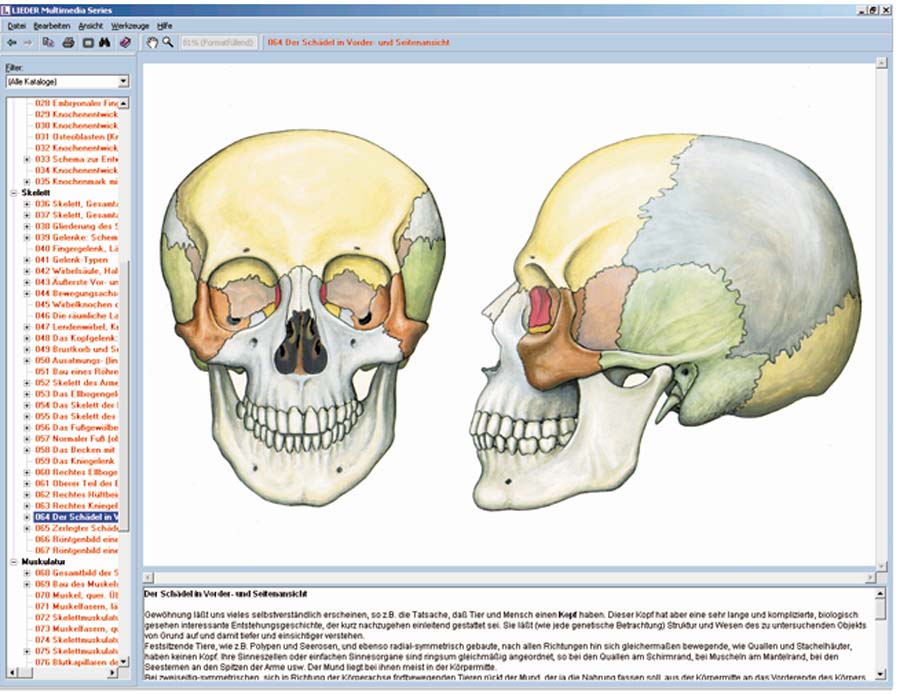Click the back navigation arrow

(x=11, y=43)
